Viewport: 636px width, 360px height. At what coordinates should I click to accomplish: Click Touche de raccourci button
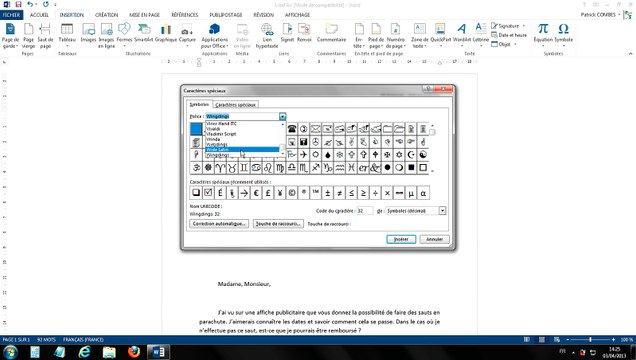pyautogui.click(x=278, y=224)
